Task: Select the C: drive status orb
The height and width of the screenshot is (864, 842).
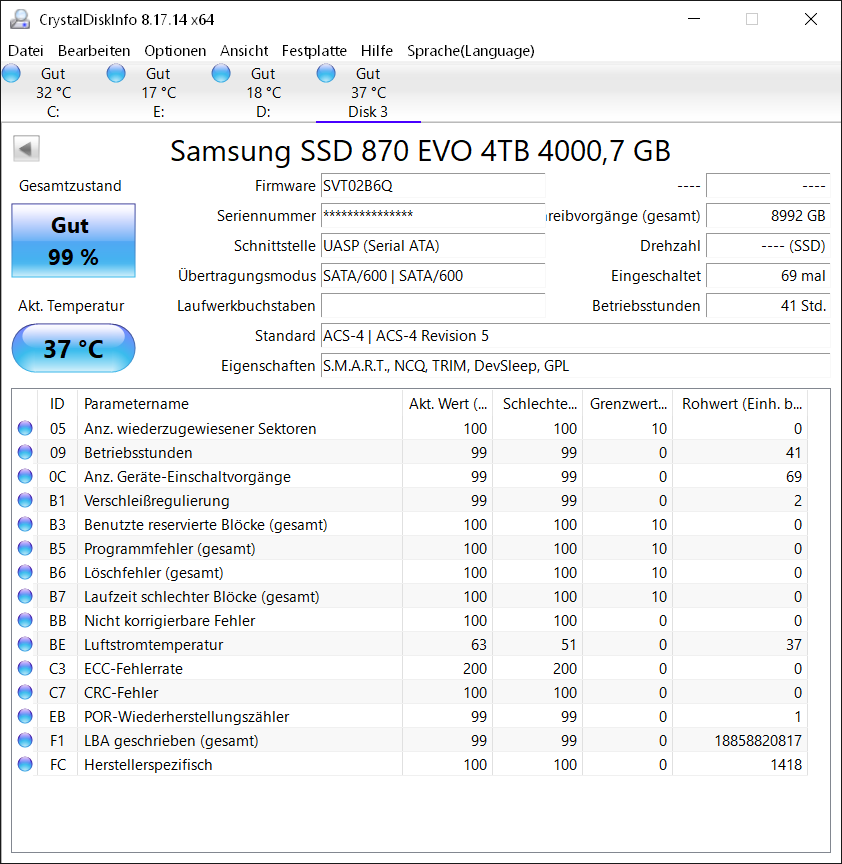Action: pos(11,73)
